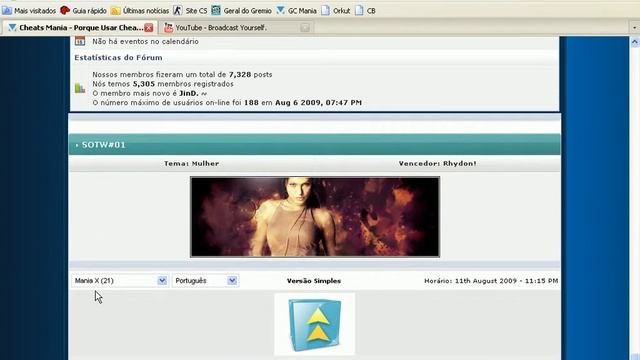Viewport: 640px width, 360px height.
Task: Open the Guia rápido bookmark
Action: [x=83, y=11]
